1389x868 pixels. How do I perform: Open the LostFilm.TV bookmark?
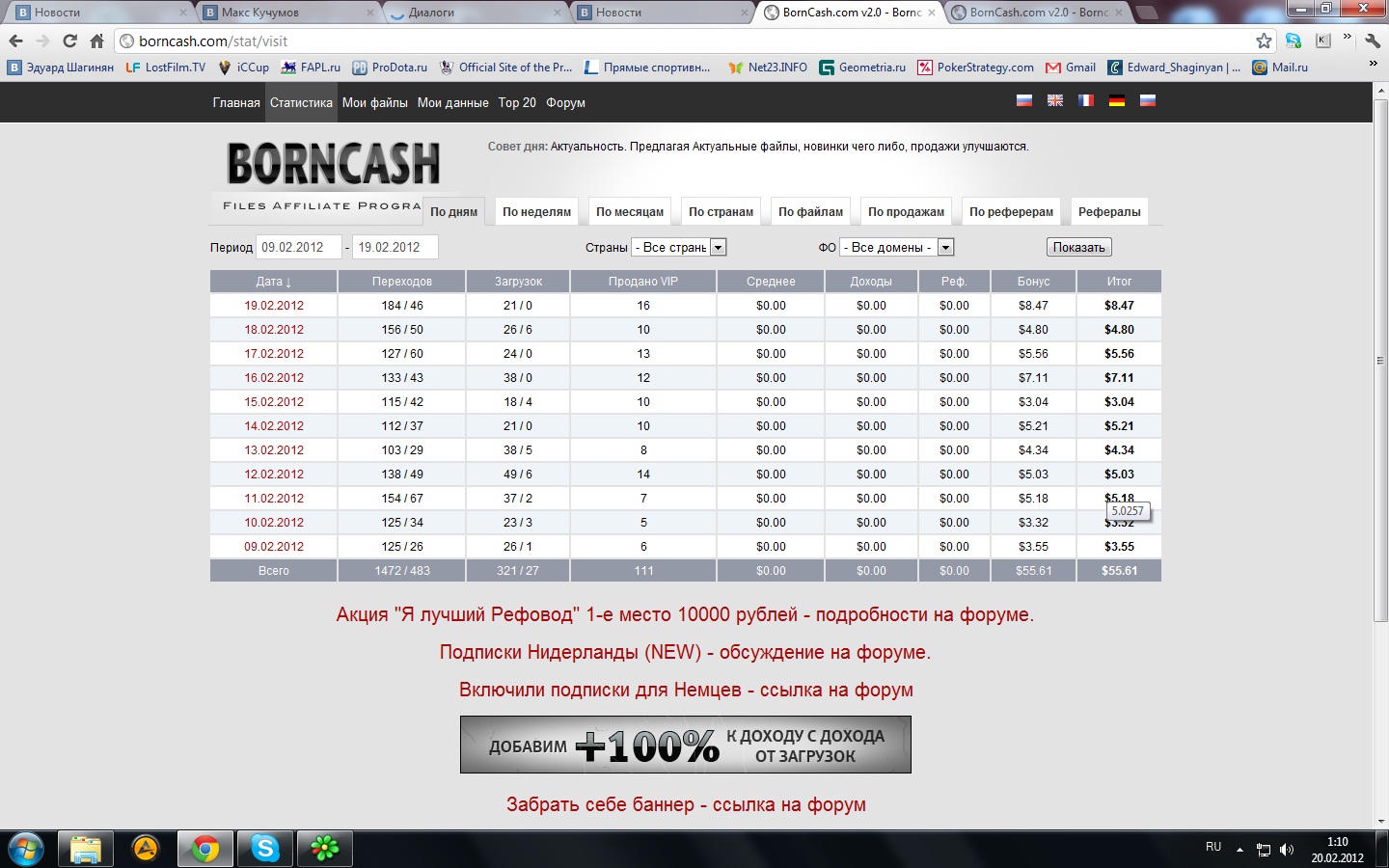(x=166, y=68)
